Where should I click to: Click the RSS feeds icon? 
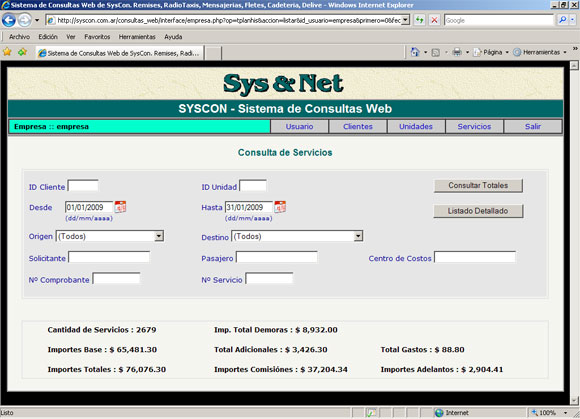pyautogui.click(x=436, y=53)
